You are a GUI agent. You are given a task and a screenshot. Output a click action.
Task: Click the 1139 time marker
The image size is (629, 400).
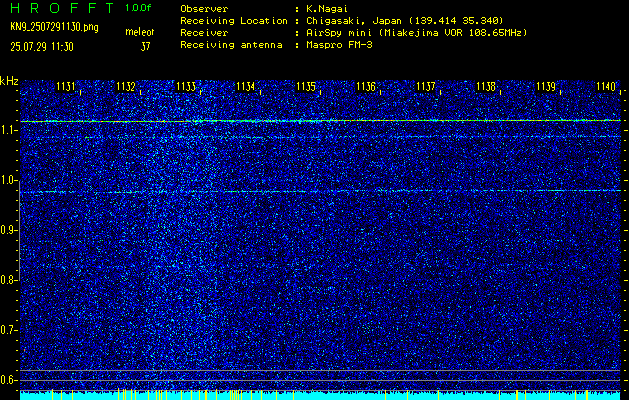tap(546, 86)
